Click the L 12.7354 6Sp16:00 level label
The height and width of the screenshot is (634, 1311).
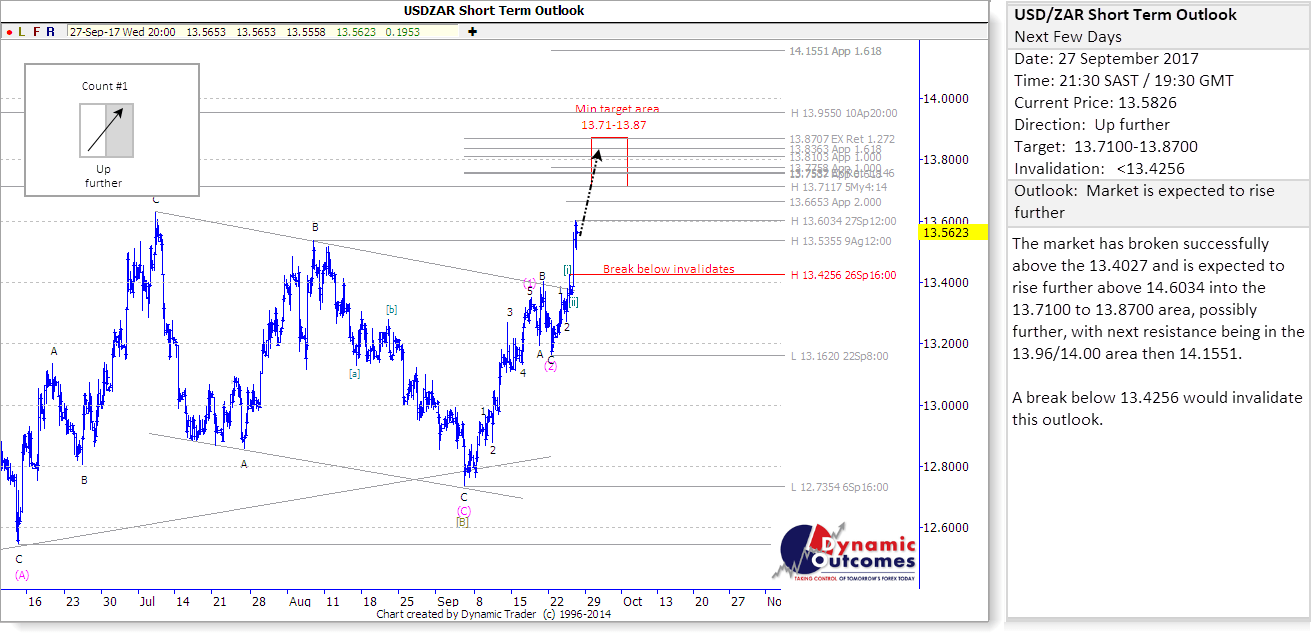pyautogui.click(x=839, y=488)
